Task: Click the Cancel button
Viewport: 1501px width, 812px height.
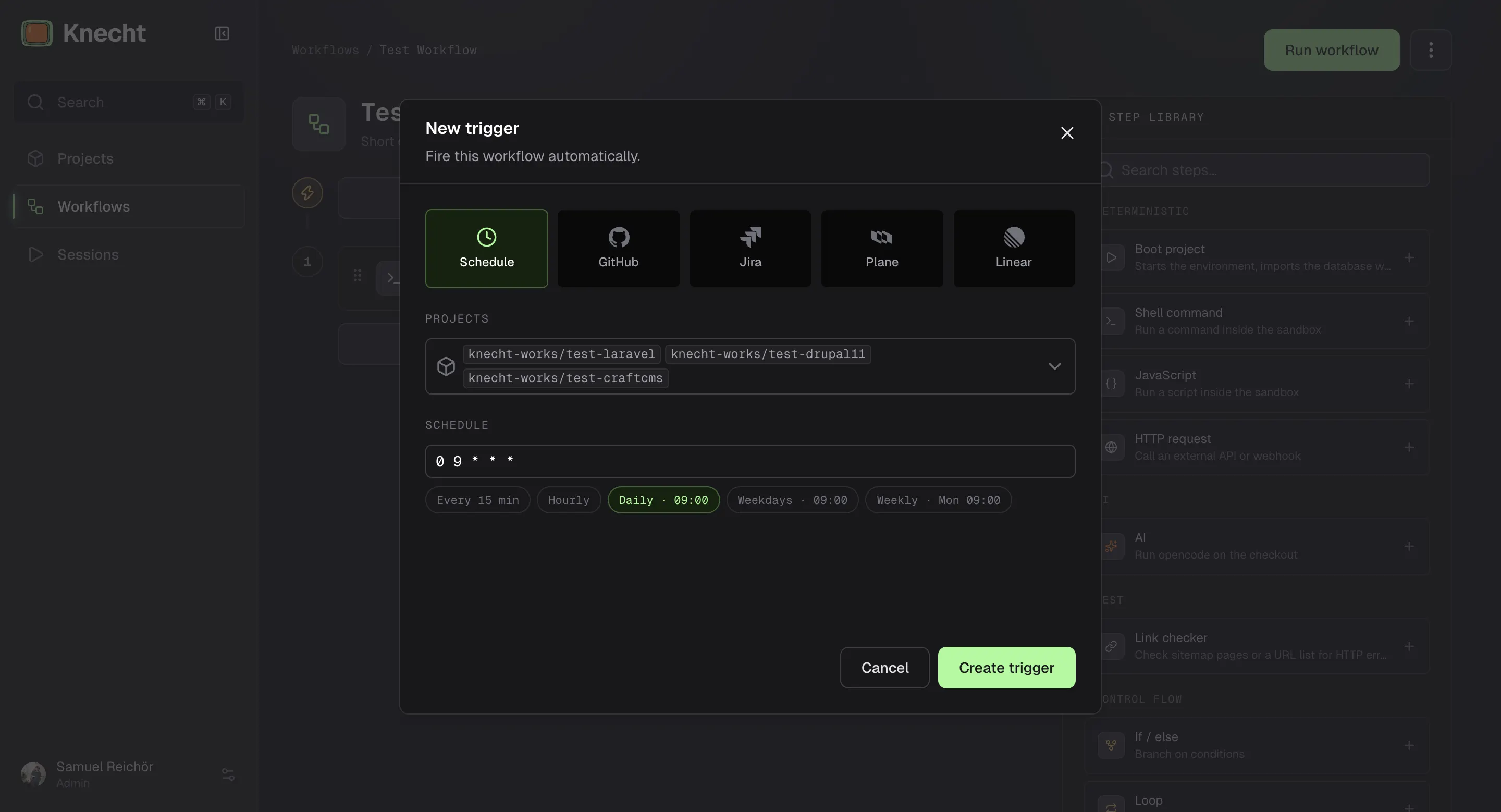Action: point(884,668)
